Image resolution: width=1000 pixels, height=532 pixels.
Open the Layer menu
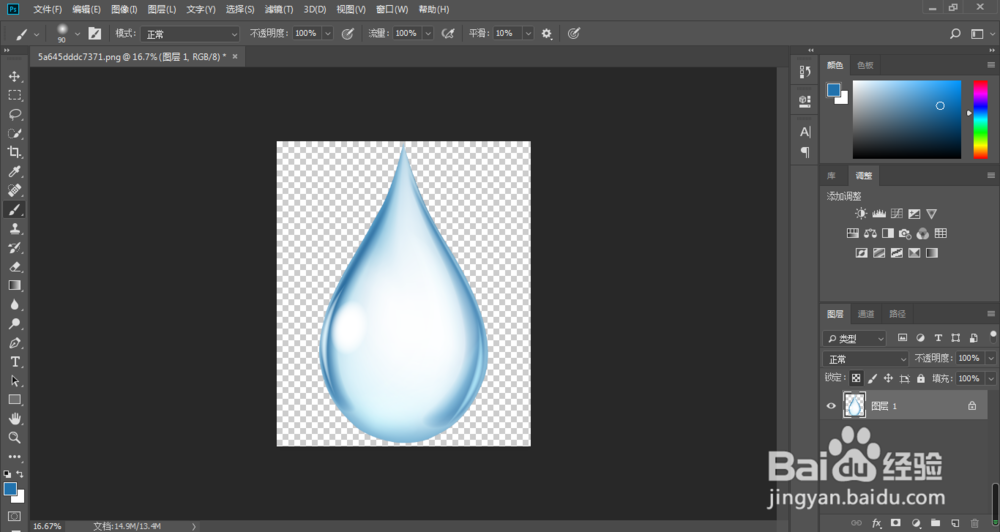[161, 10]
